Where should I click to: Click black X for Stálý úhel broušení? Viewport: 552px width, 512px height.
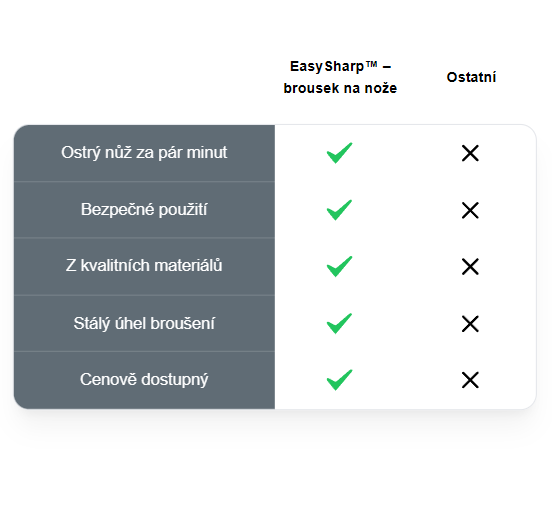[470, 324]
